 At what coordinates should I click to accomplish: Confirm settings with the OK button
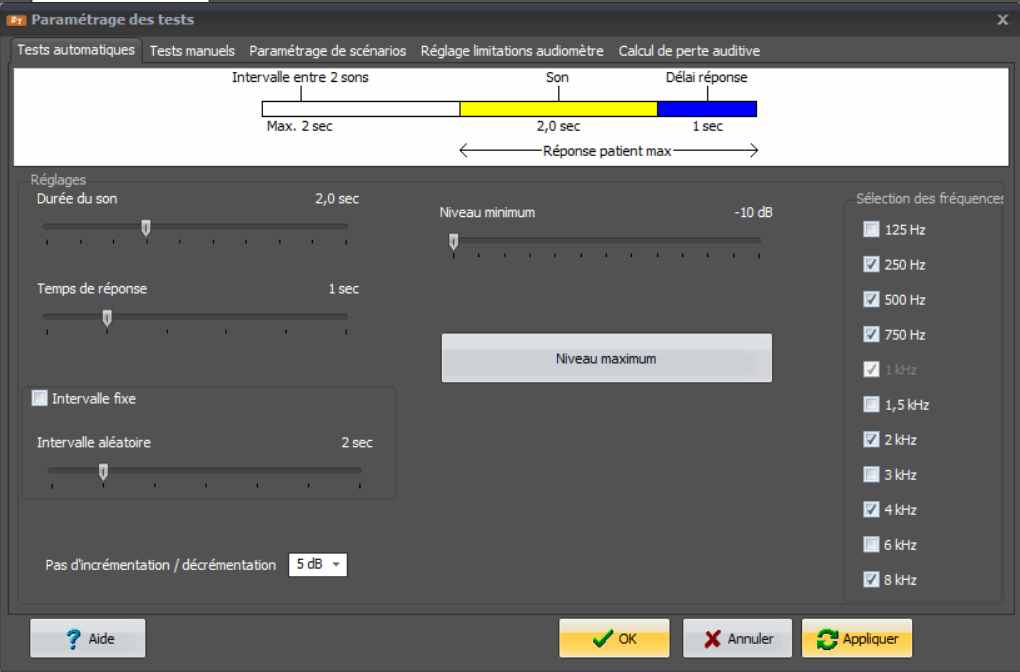pos(614,638)
